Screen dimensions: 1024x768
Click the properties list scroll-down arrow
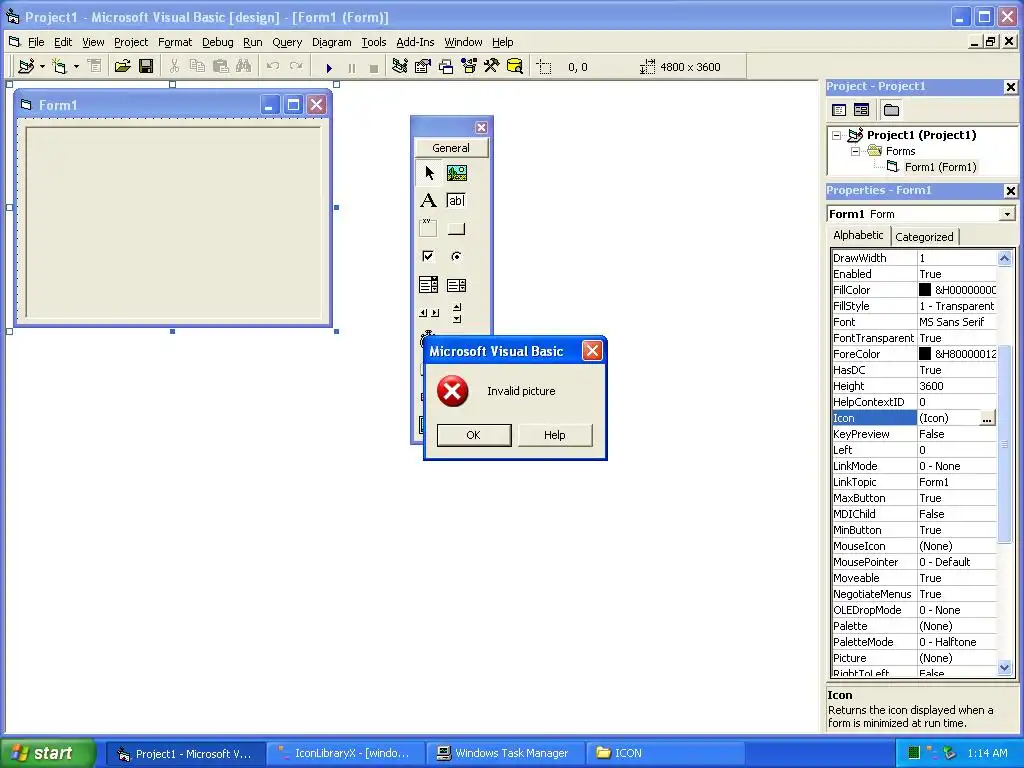(x=1004, y=667)
